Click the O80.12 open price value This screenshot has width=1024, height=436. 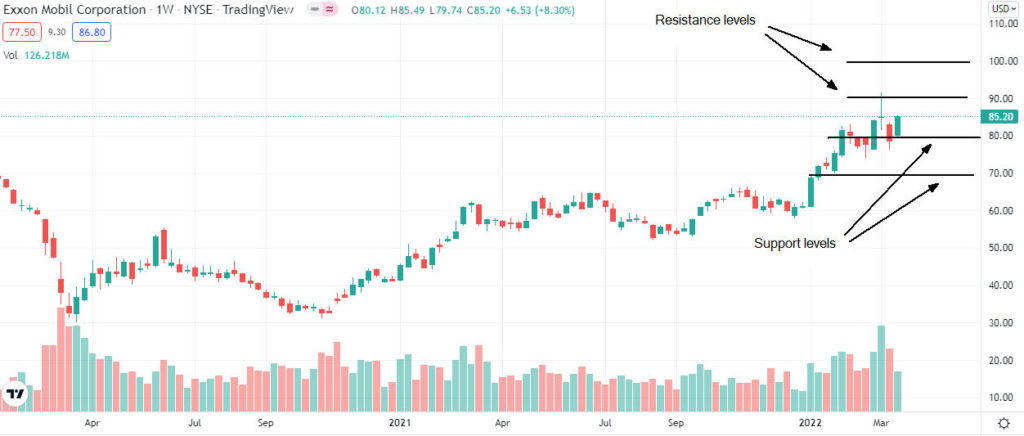tap(369, 10)
